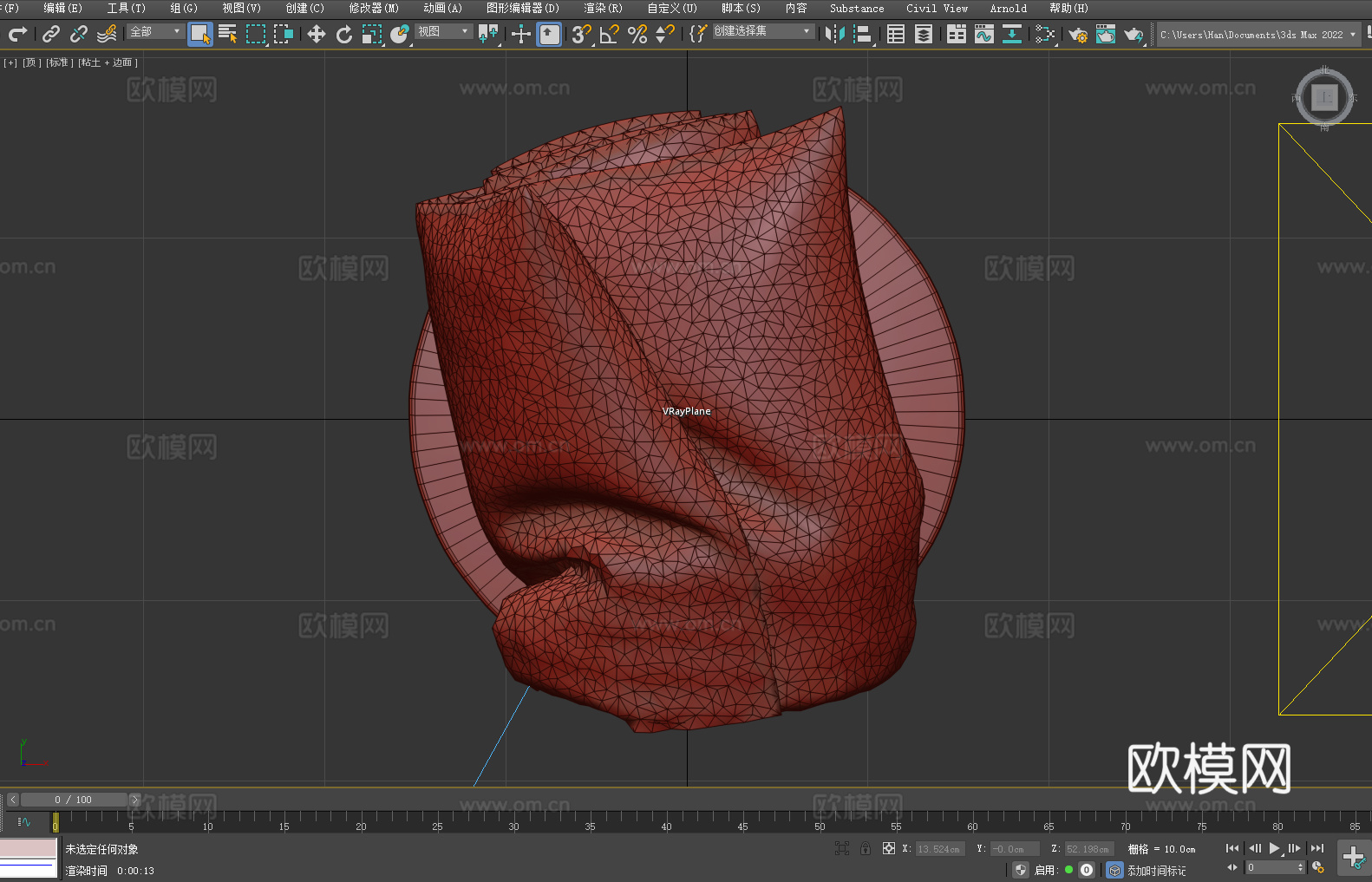The height and width of the screenshot is (882, 1372).
Task: Click the Mirror tool icon
Action: pyautogui.click(x=835, y=34)
